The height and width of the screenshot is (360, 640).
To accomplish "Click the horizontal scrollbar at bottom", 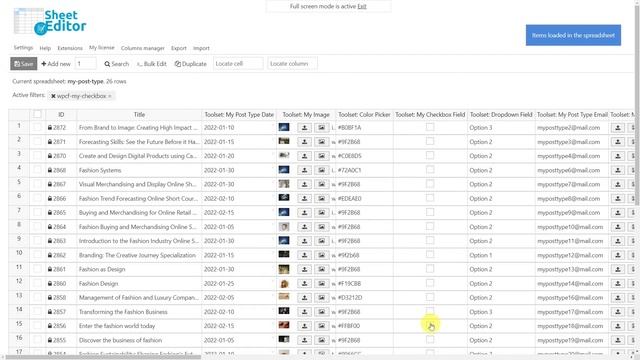I will [104, 357].
